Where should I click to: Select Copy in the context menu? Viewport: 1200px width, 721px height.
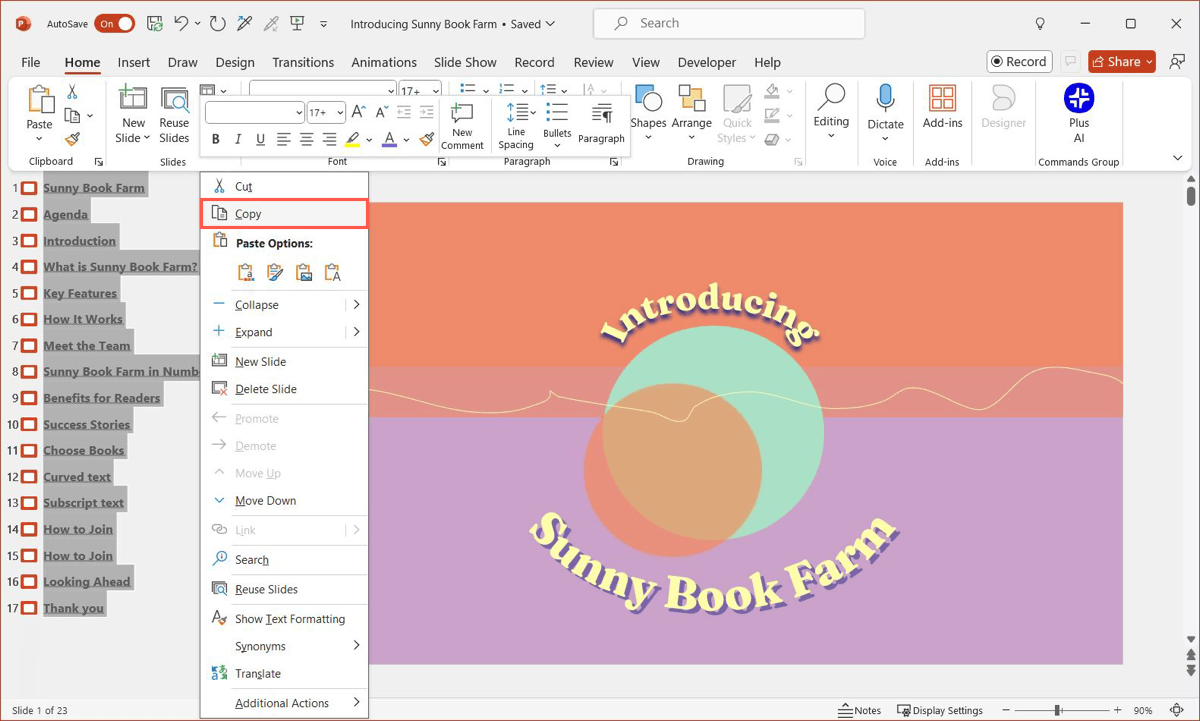pos(285,214)
